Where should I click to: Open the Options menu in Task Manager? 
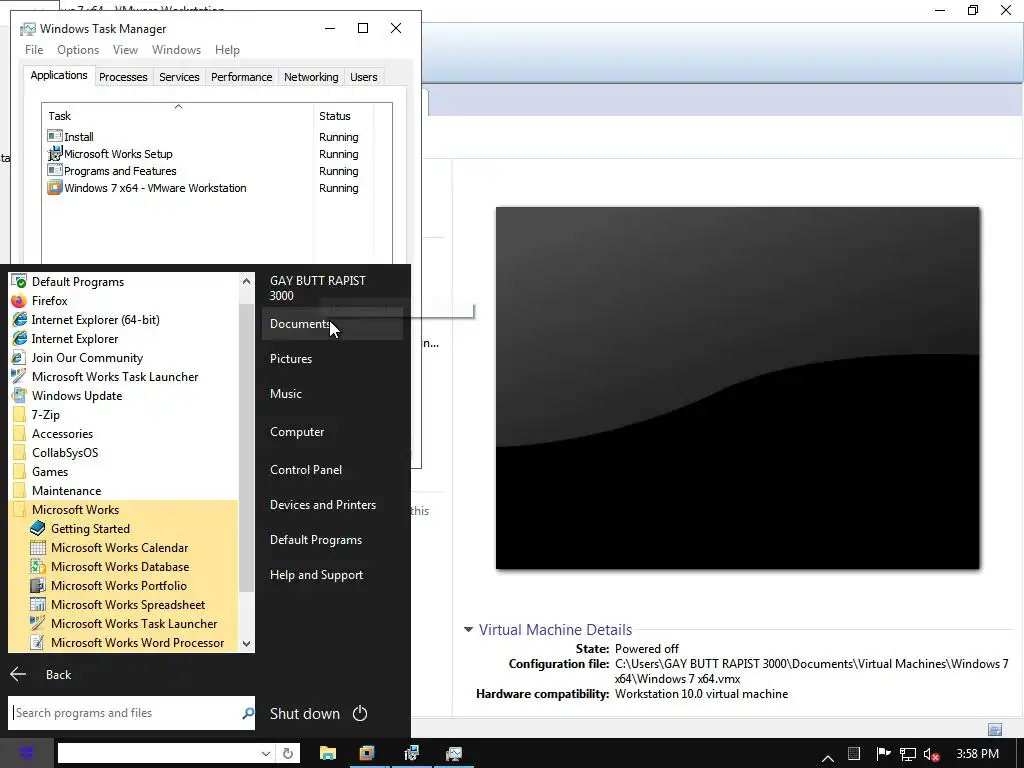pos(78,50)
